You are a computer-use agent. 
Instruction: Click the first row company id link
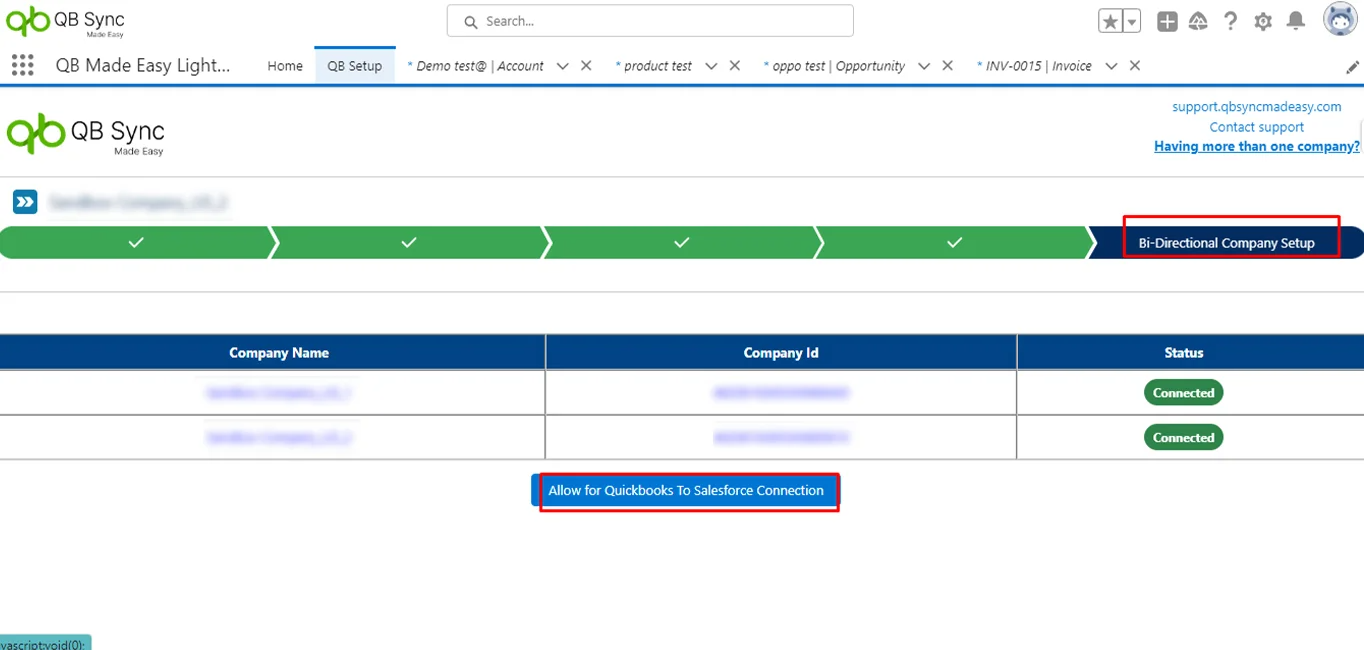point(781,393)
